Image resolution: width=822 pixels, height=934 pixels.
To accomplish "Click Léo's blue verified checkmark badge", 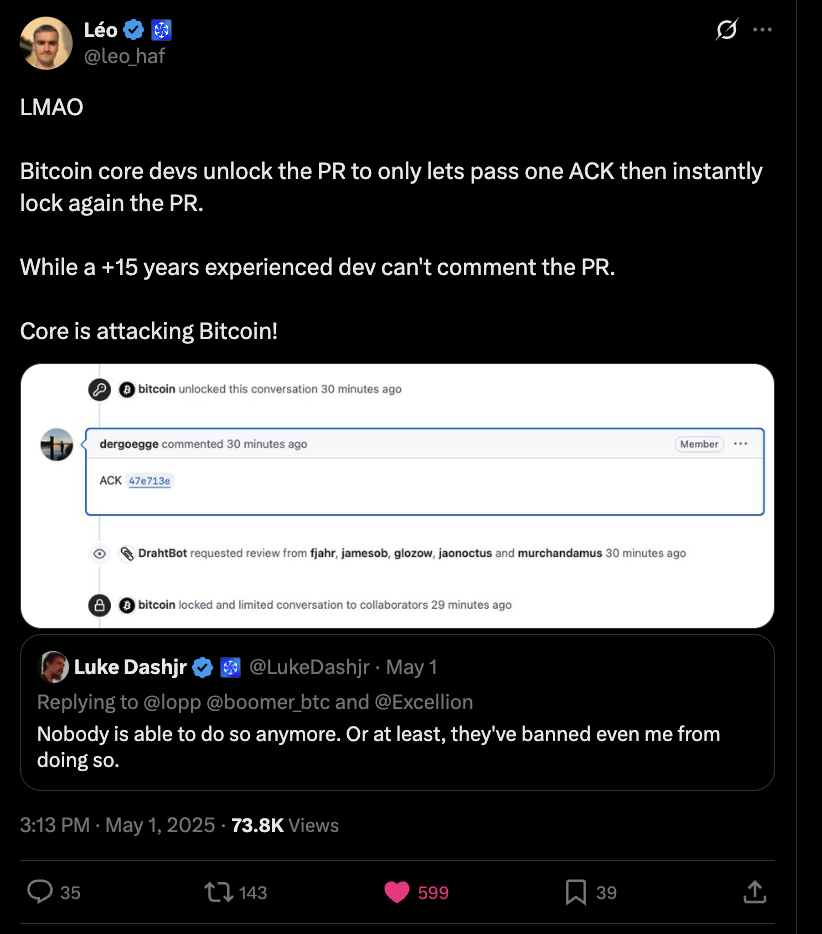I will point(134,31).
